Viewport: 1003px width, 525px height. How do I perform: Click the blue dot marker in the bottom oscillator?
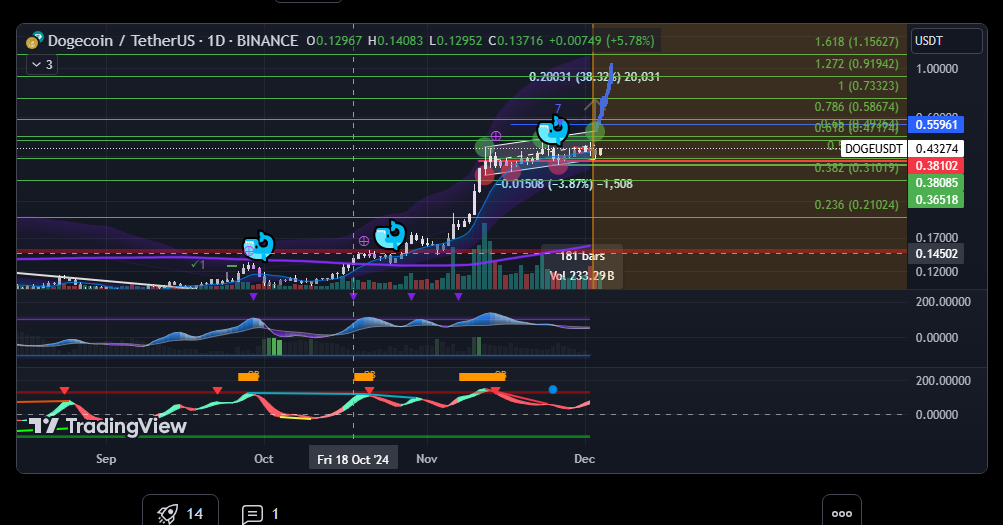[x=553, y=389]
